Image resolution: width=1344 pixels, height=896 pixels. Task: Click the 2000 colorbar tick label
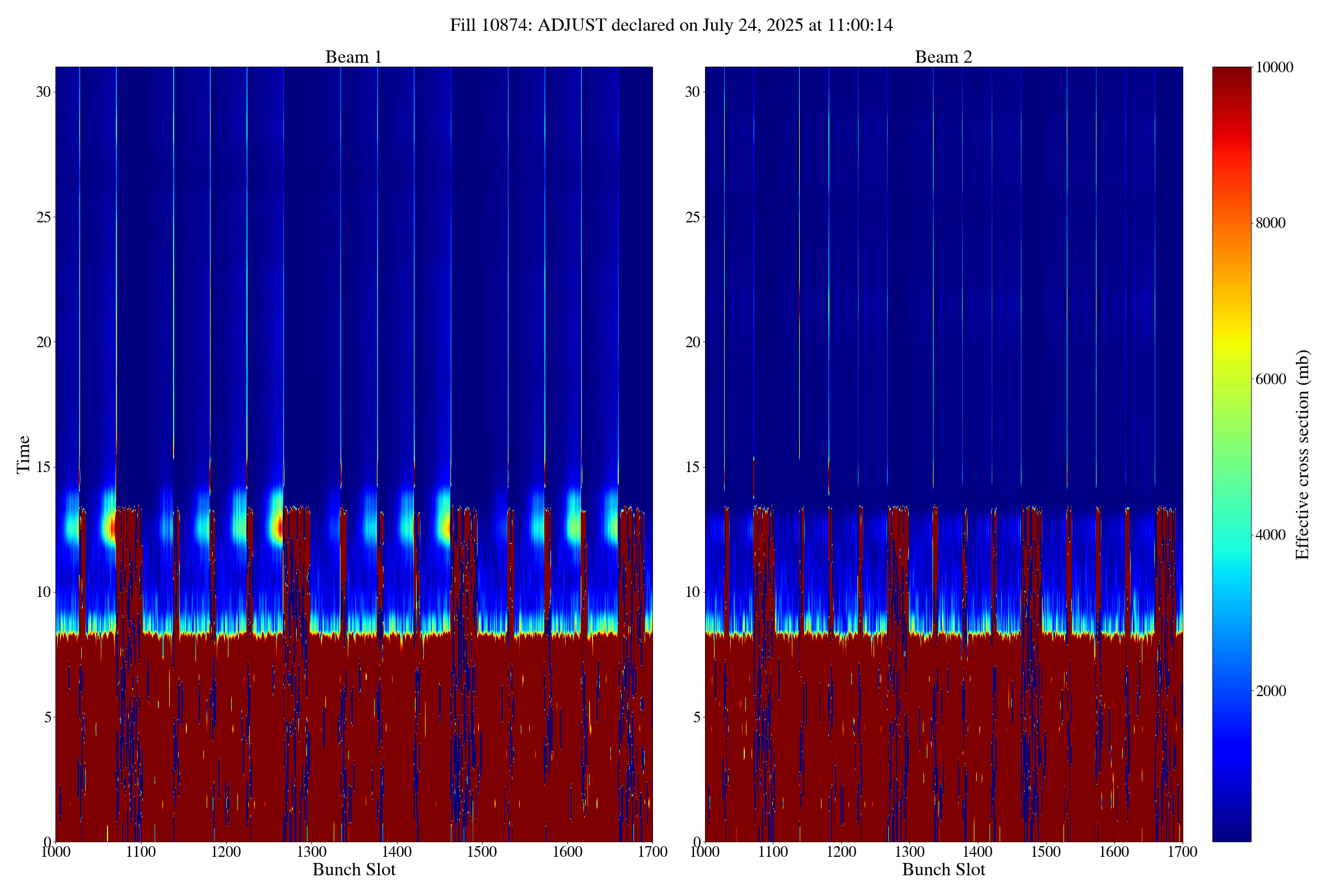pyautogui.click(x=1270, y=691)
